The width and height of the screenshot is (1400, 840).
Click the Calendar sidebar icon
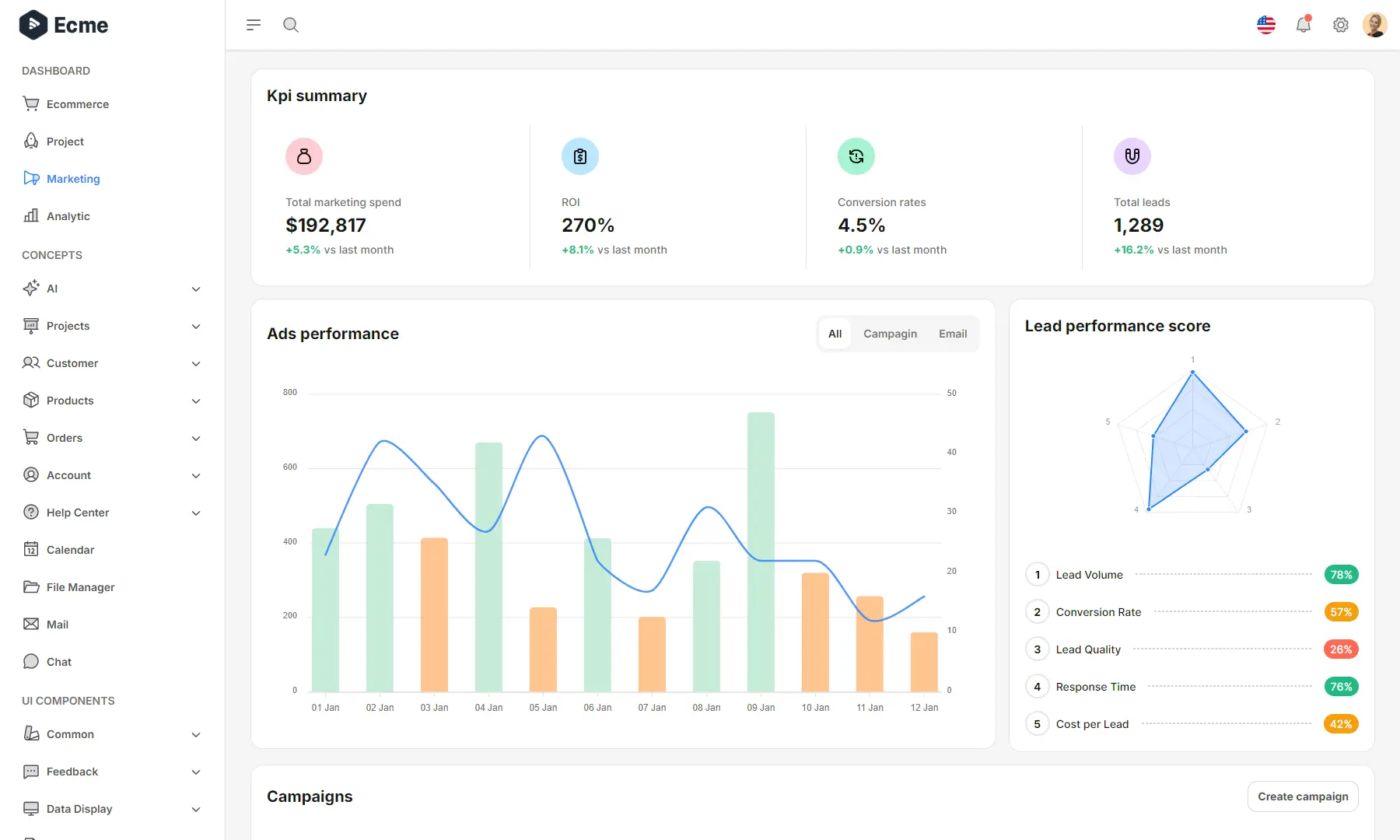(30, 549)
